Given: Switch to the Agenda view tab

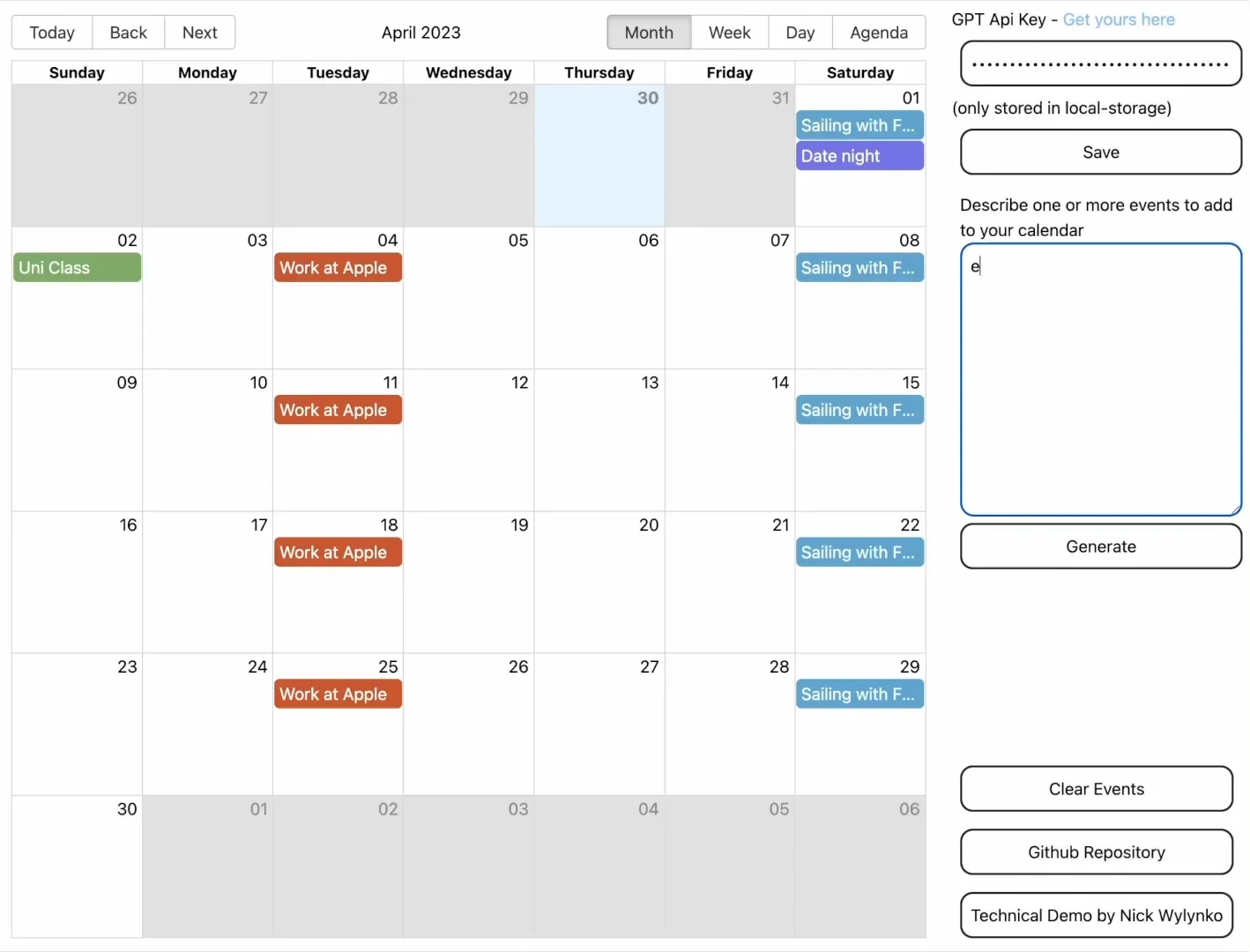Looking at the screenshot, I should tap(878, 32).
